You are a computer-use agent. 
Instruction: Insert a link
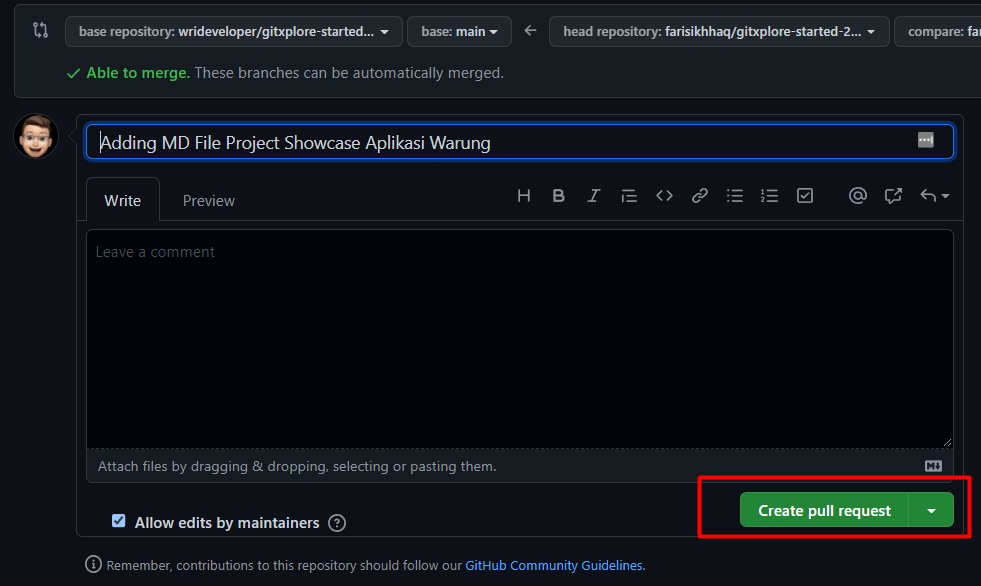[x=699, y=196]
